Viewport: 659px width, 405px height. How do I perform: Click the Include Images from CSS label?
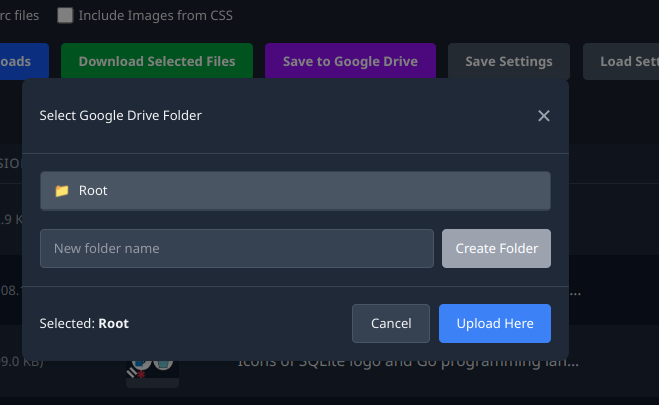point(155,15)
